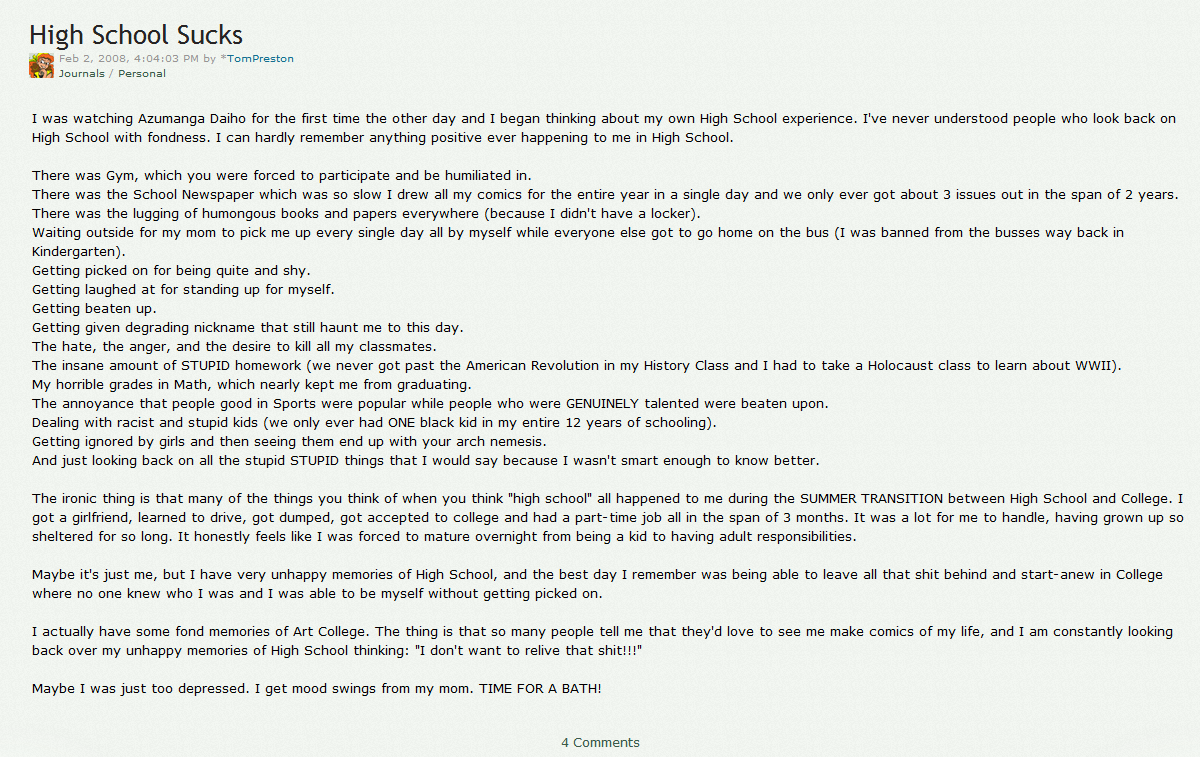Viewport: 1200px width, 757px height.
Task: Open the Personal category link
Action: coord(142,73)
